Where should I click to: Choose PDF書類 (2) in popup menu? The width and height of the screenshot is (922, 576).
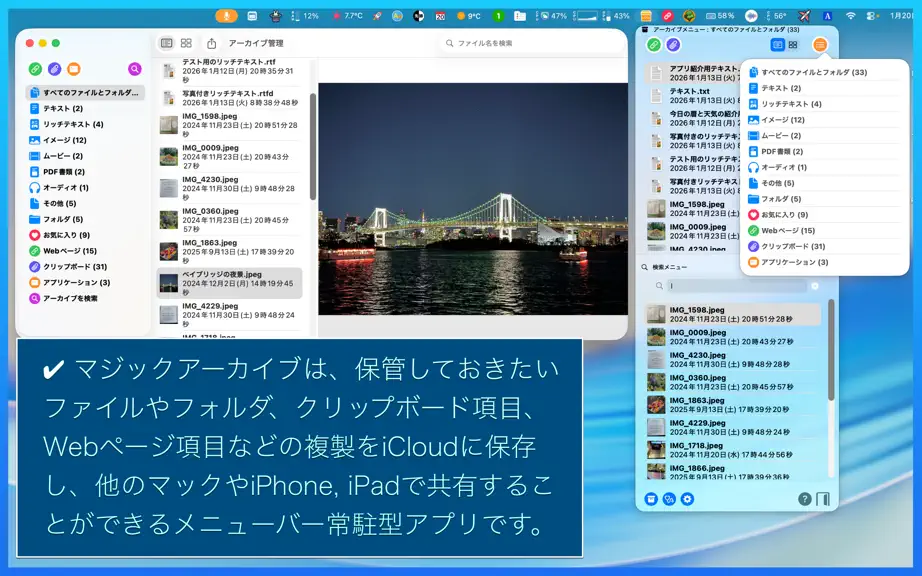824,152
